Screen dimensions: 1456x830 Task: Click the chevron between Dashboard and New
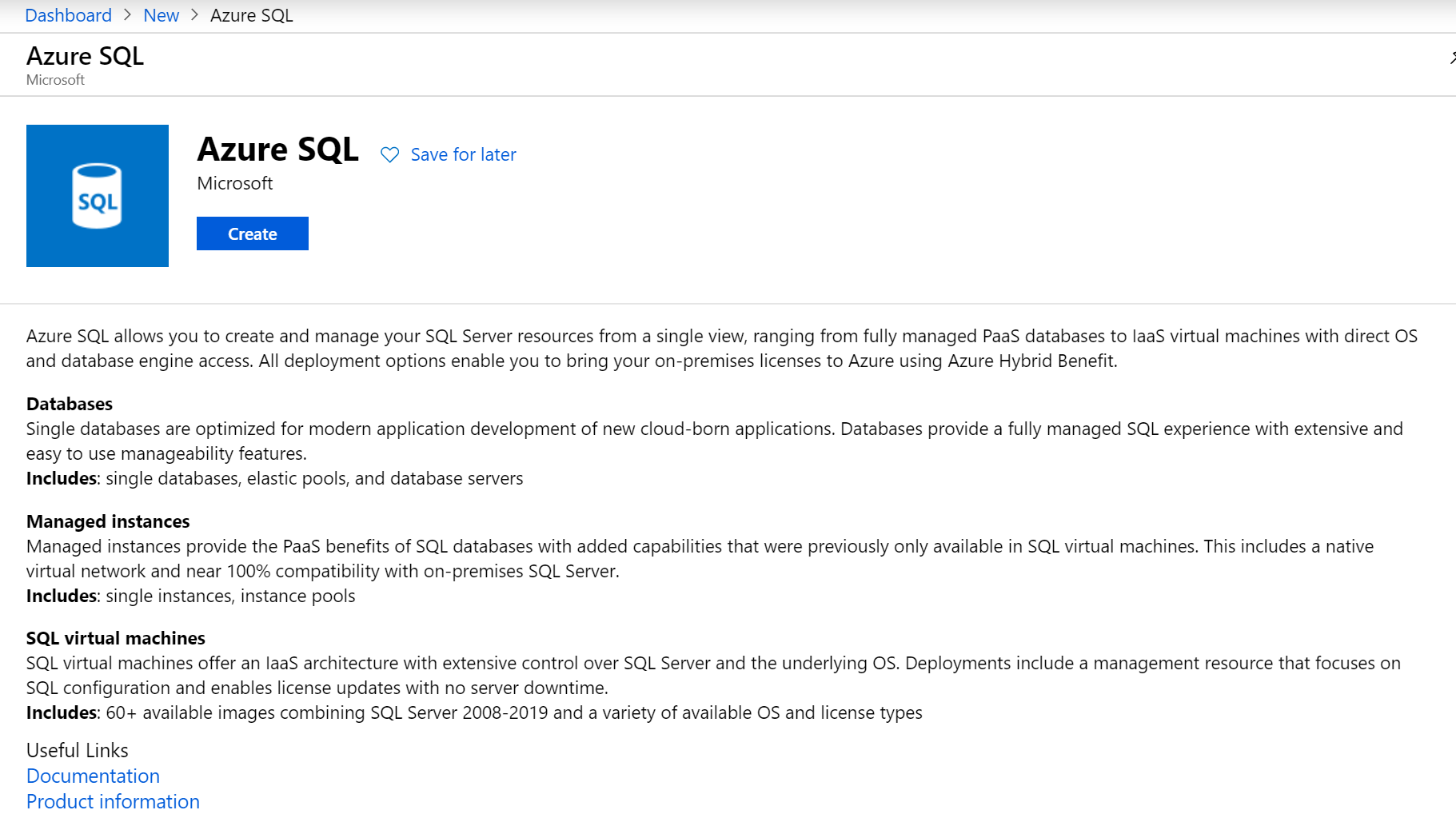point(128,15)
